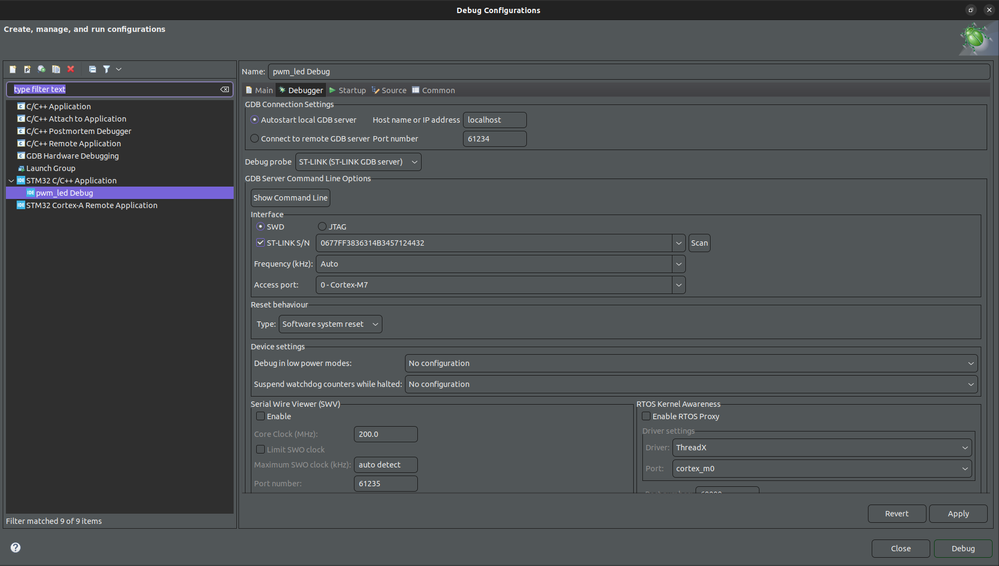Open RTOS Driver ThreadX dropdown
999x566 pixels.
point(822,447)
